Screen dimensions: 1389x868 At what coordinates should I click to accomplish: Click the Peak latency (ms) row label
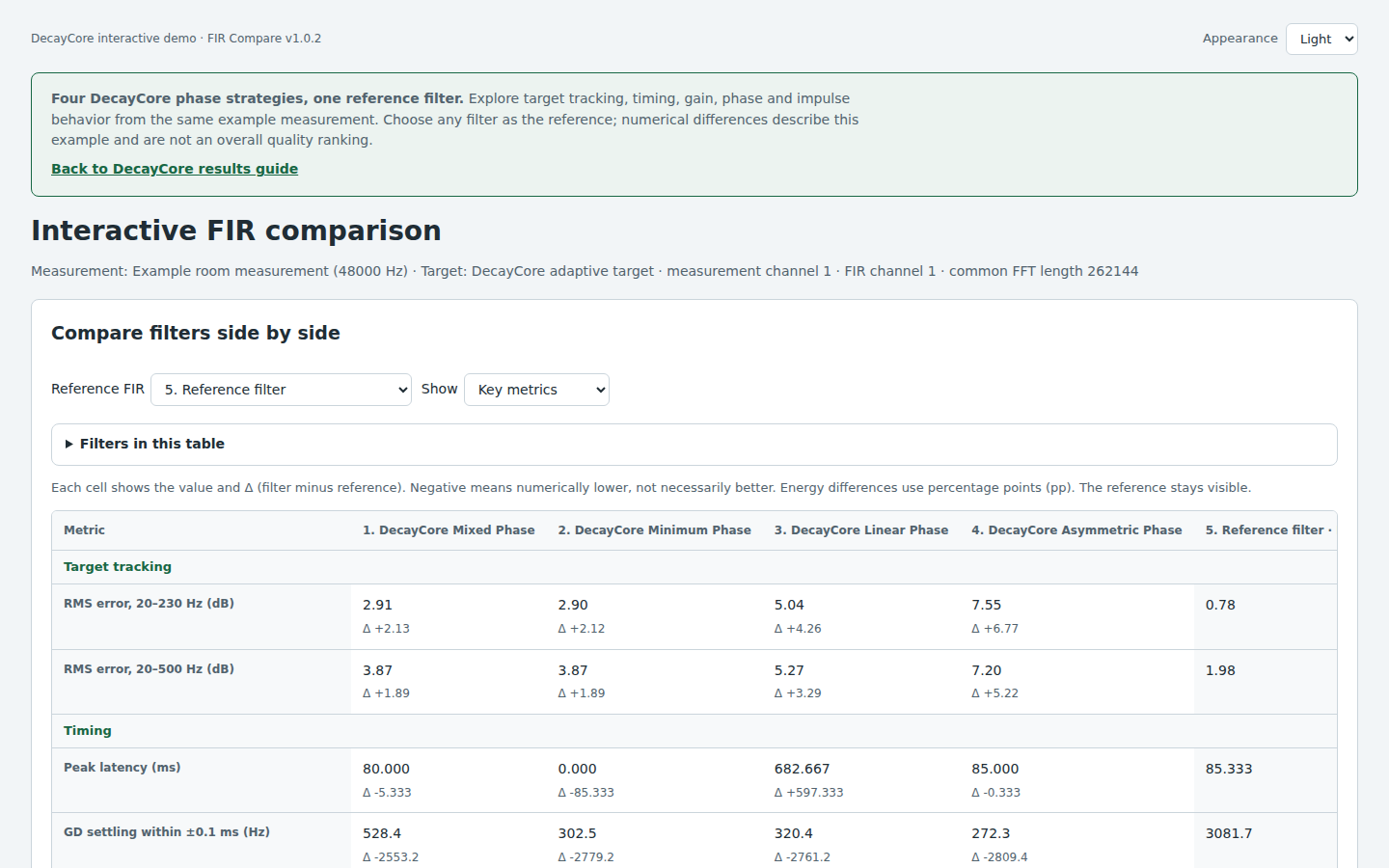pos(123,768)
